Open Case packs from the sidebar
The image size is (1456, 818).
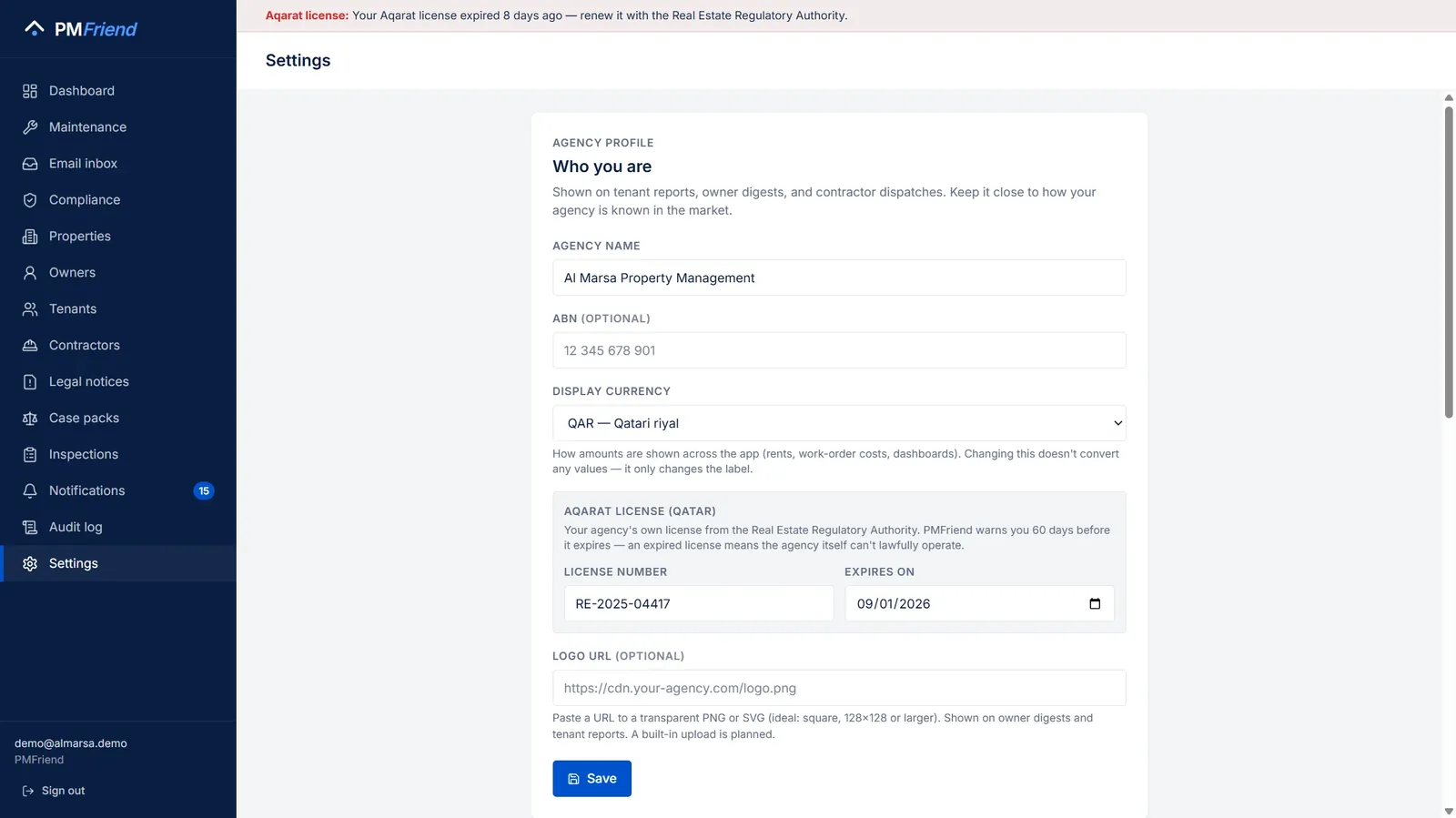(x=118, y=419)
